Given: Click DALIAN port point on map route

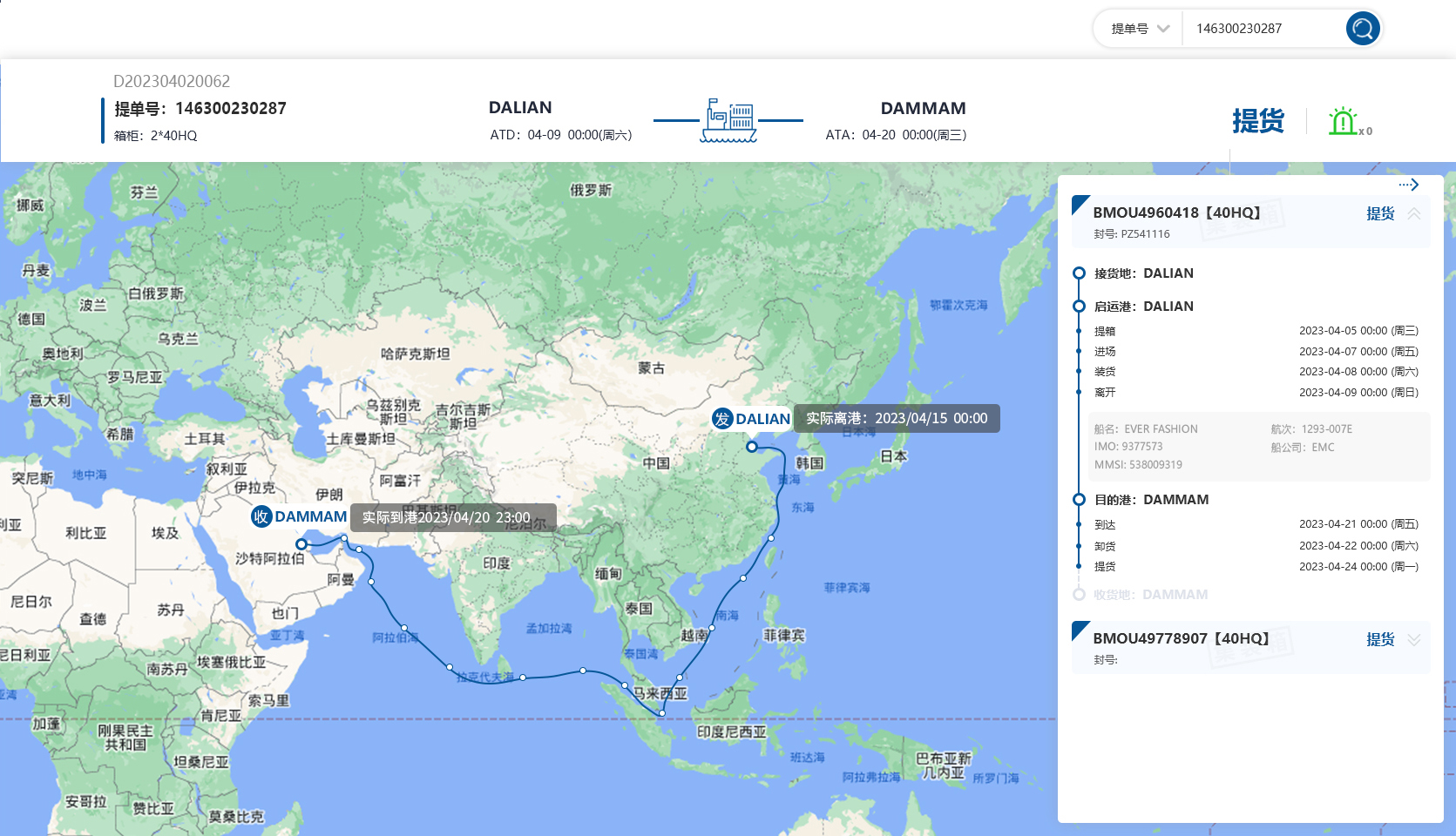Looking at the screenshot, I should [752, 447].
